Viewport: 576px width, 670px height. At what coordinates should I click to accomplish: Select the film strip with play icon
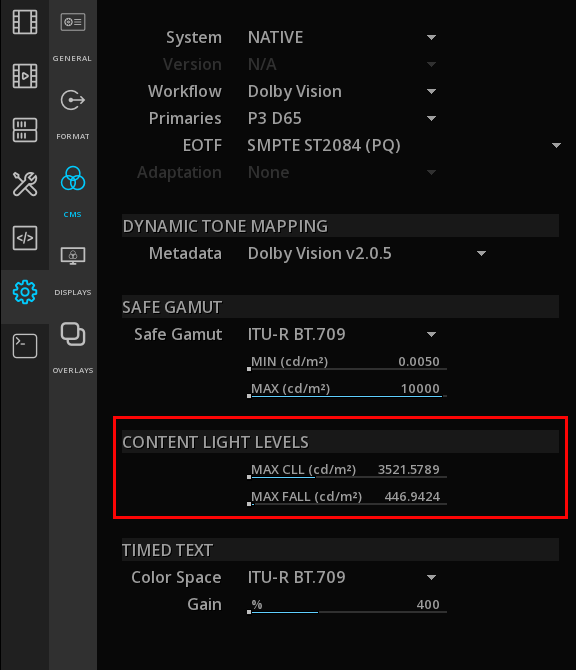(x=25, y=76)
